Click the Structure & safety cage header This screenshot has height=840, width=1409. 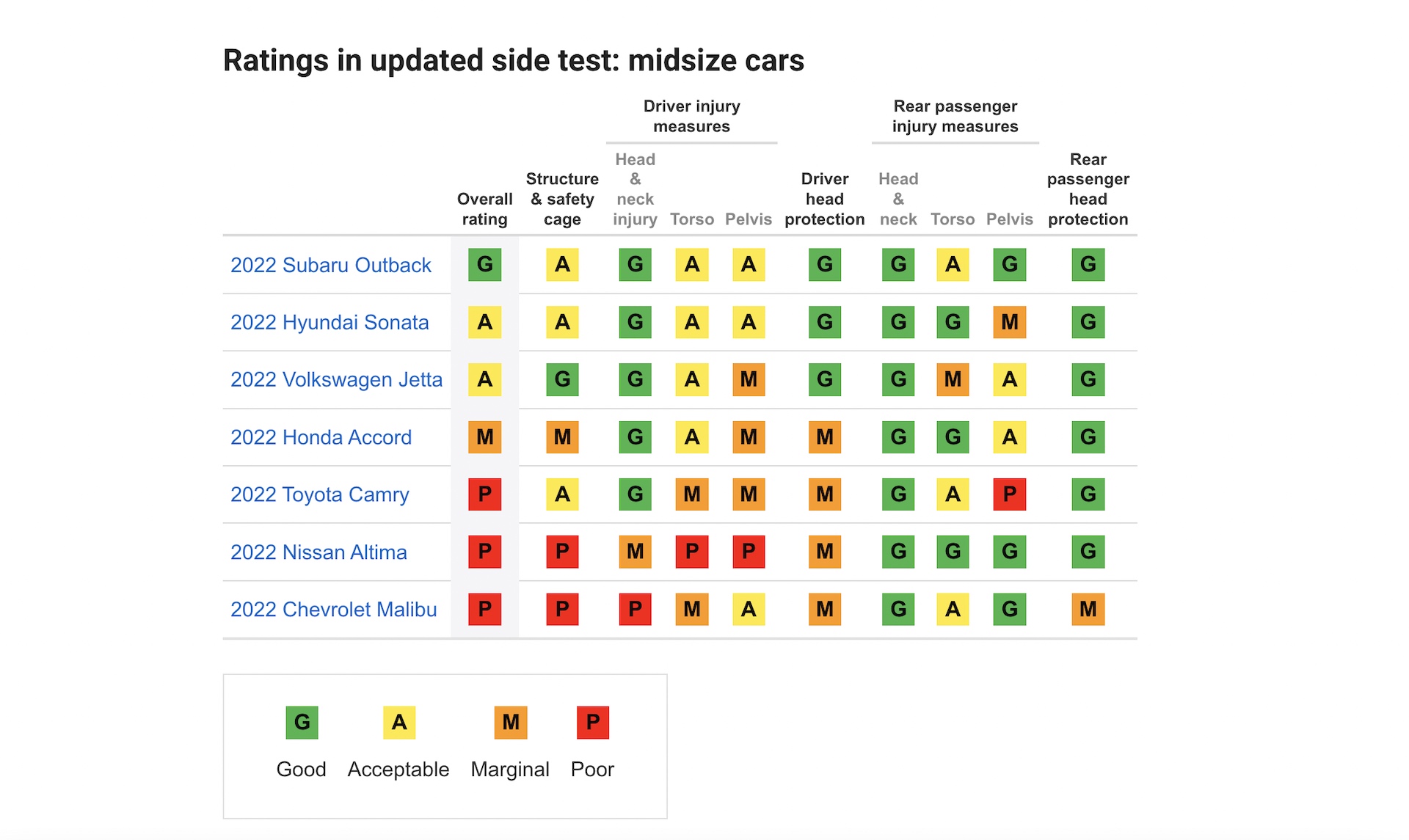[x=562, y=199]
